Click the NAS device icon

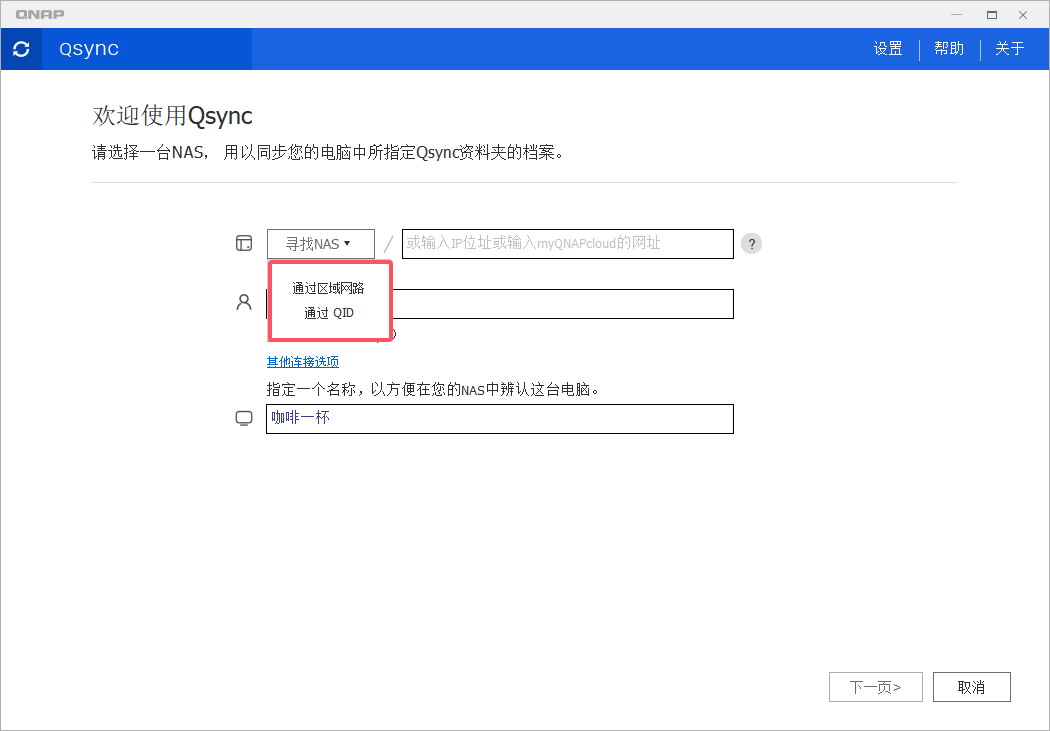244,243
